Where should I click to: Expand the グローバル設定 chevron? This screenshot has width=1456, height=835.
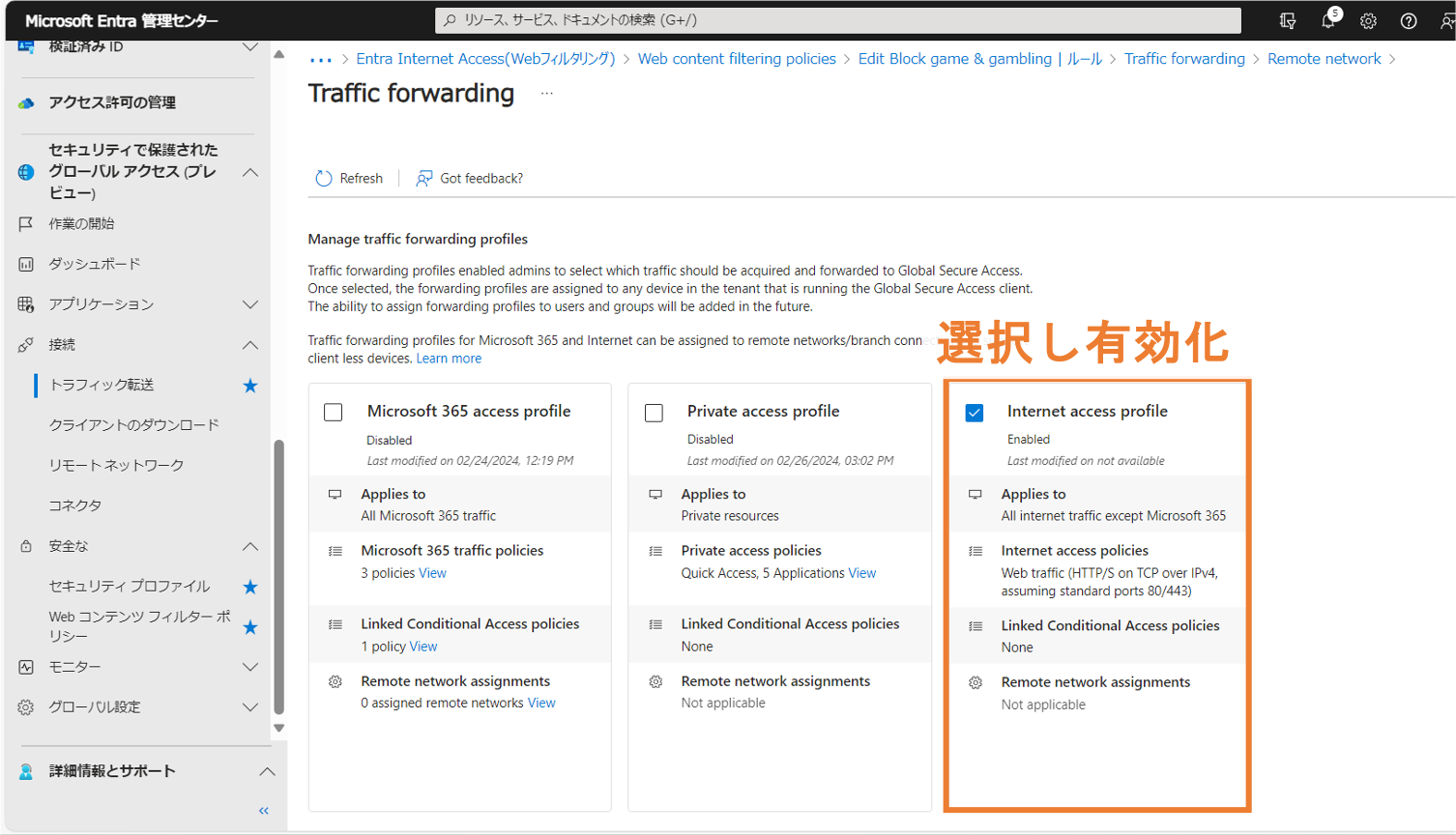coord(250,707)
